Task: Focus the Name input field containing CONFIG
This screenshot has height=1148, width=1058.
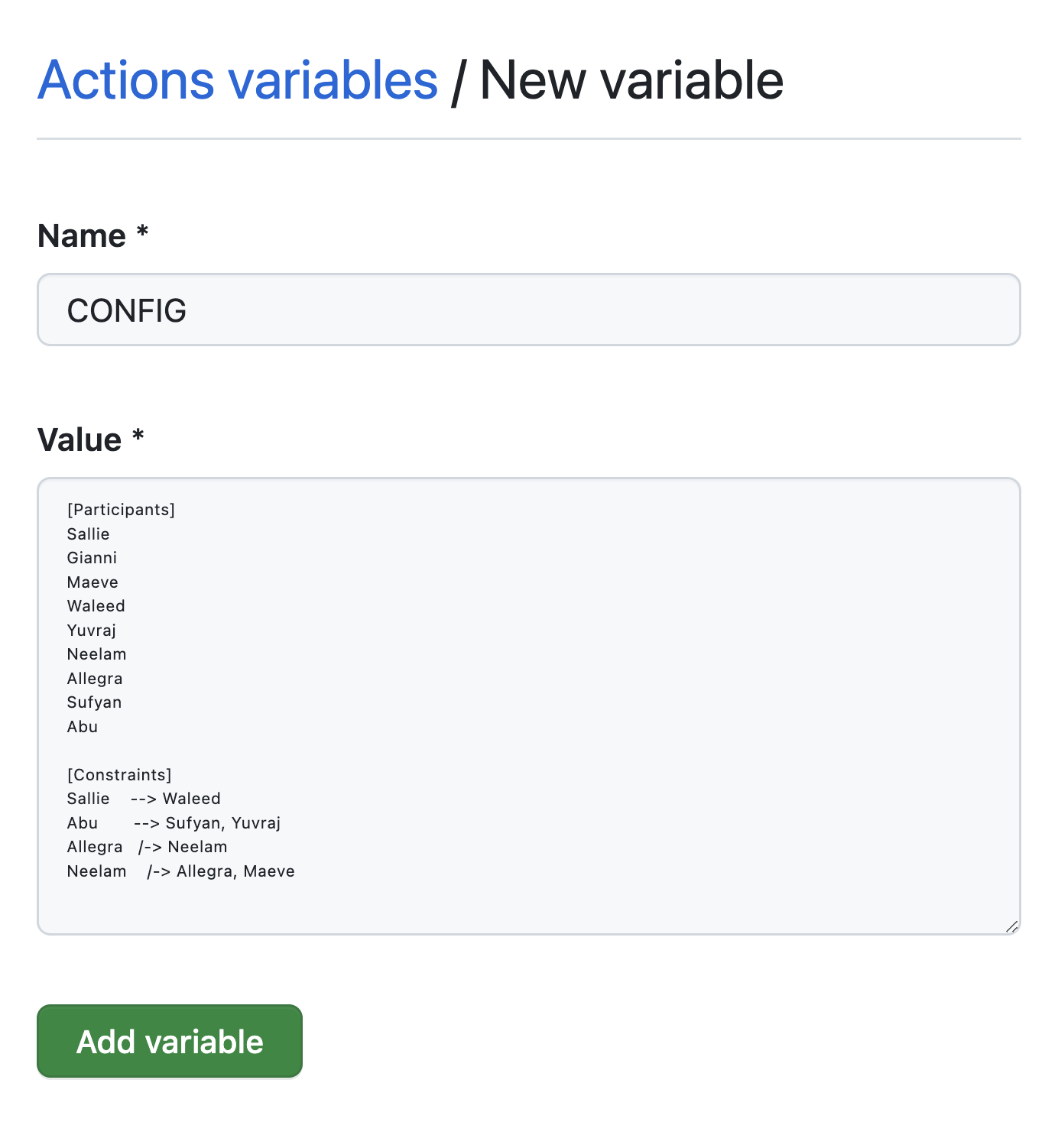Action: tap(529, 310)
